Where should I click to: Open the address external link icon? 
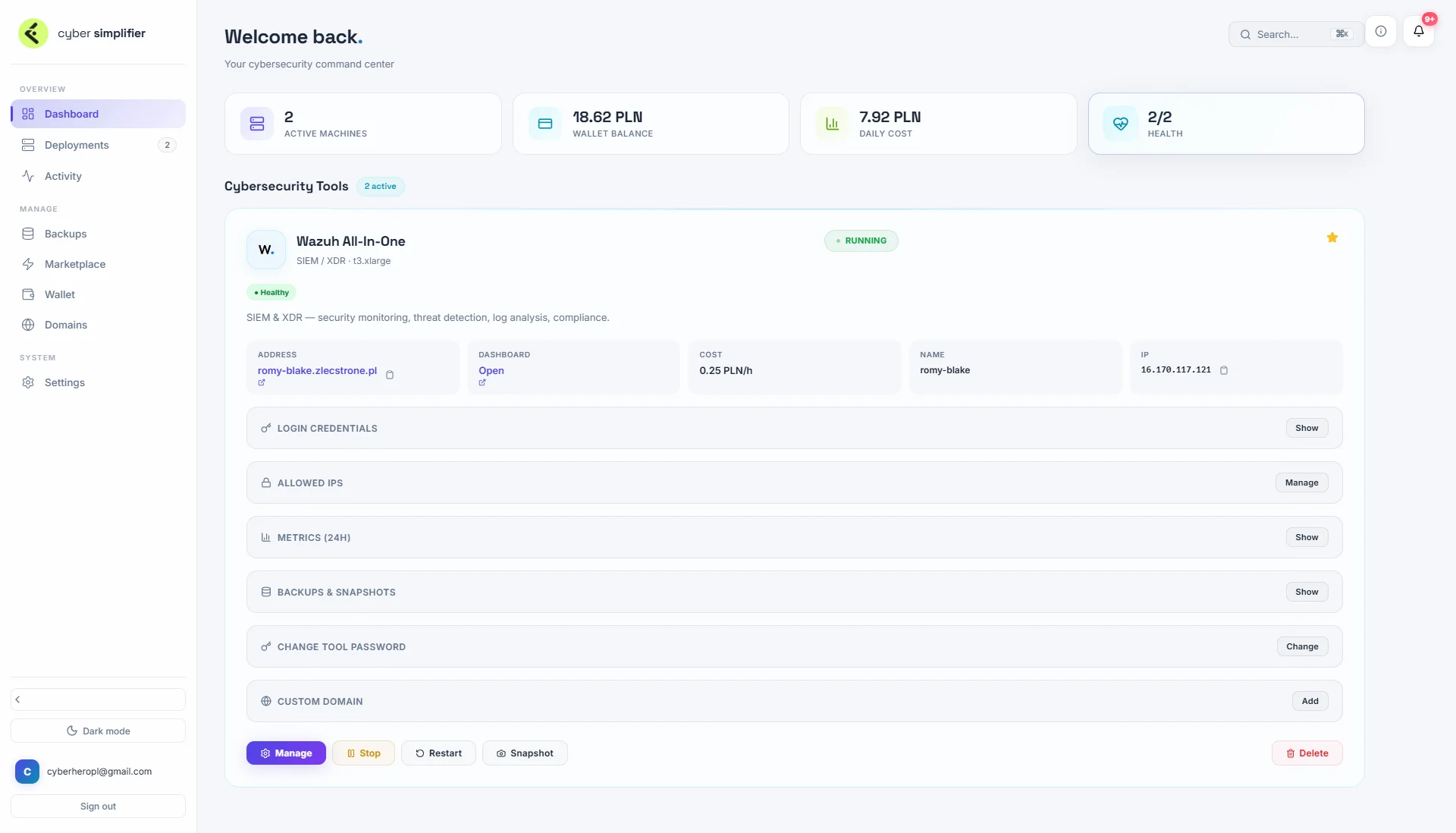(262, 382)
